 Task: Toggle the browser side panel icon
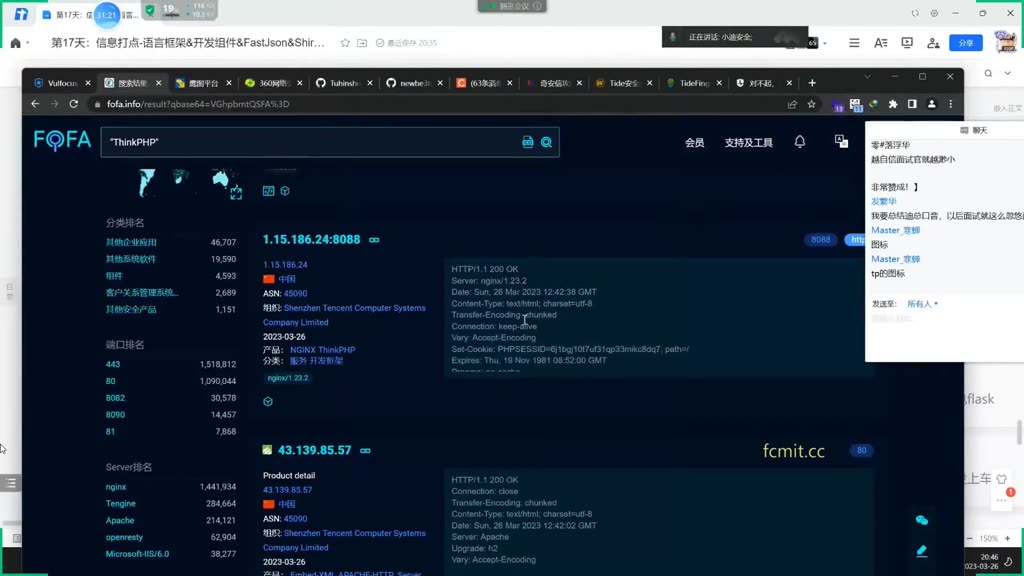click(912, 104)
